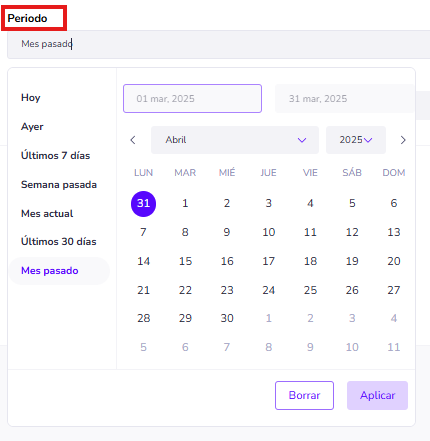Viewport: 430px width, 441px height.
Task: Click start date field 01 mar, 2025
Action: (x=192, y=99)
